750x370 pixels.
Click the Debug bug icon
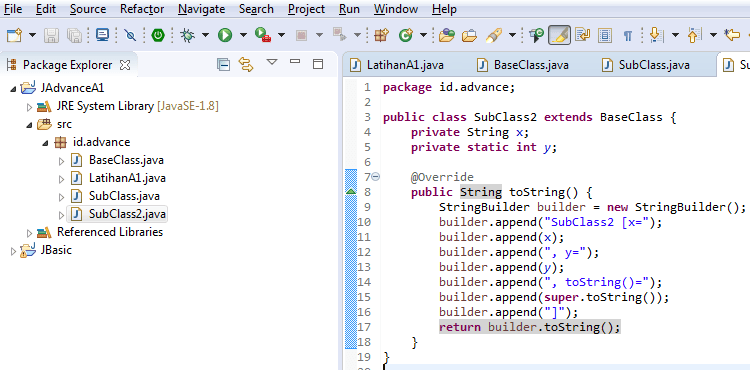coord(187,35)
